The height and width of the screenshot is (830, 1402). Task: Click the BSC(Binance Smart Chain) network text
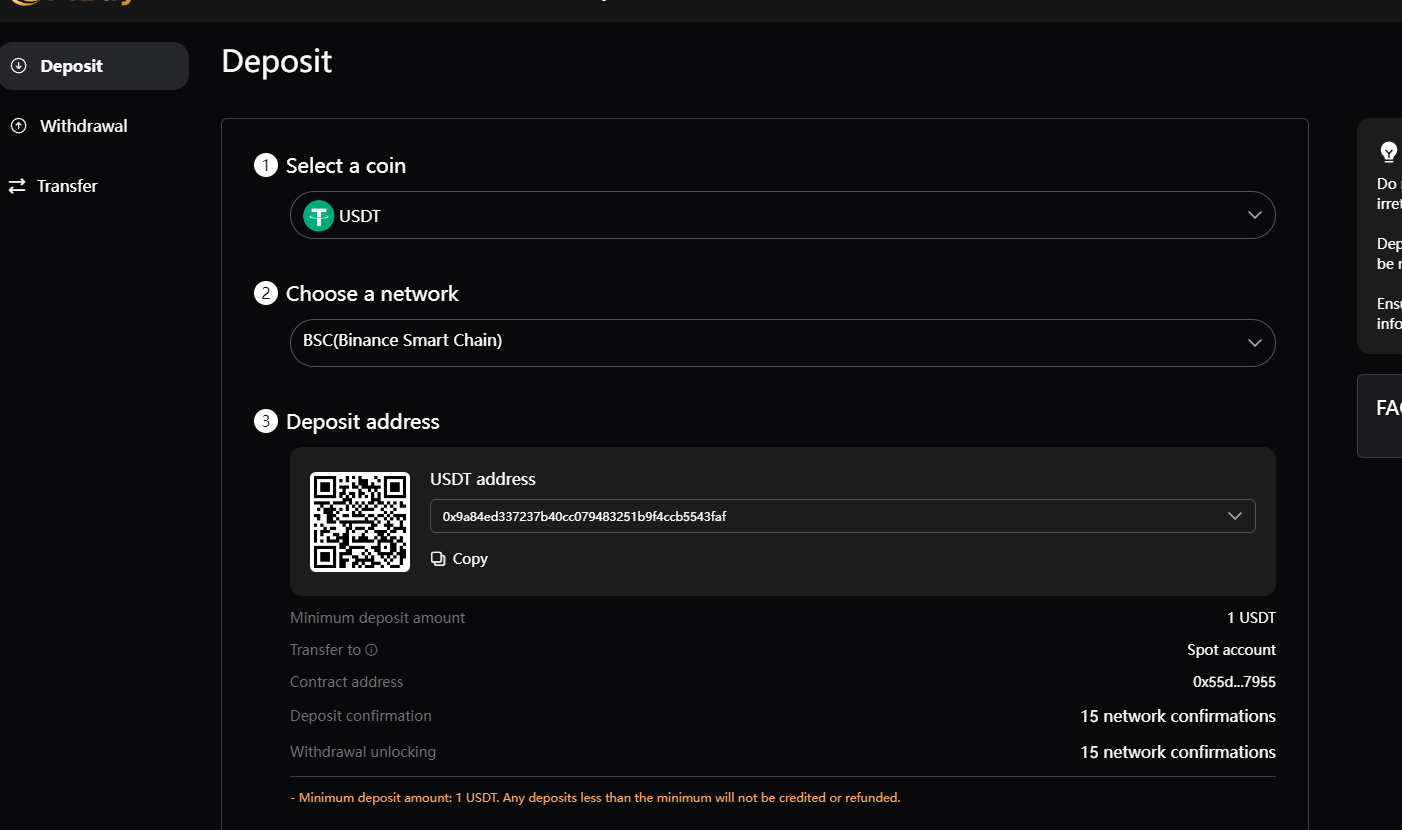(x=403, y=341)
